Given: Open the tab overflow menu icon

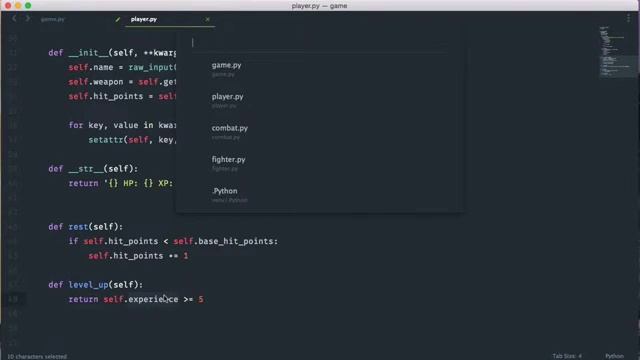Looking at the screenshot, I should tap(628, 18).
